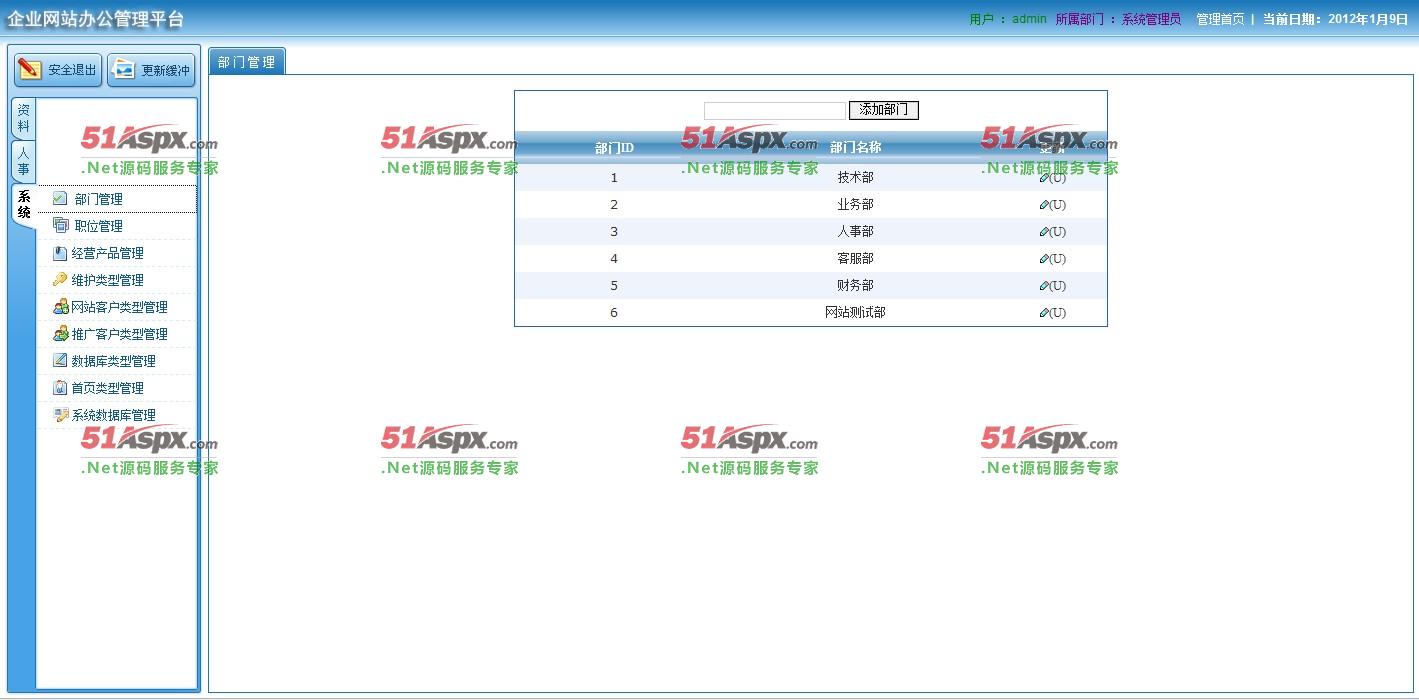Click the edit pencil icon for 财务部

[1044, 286]
